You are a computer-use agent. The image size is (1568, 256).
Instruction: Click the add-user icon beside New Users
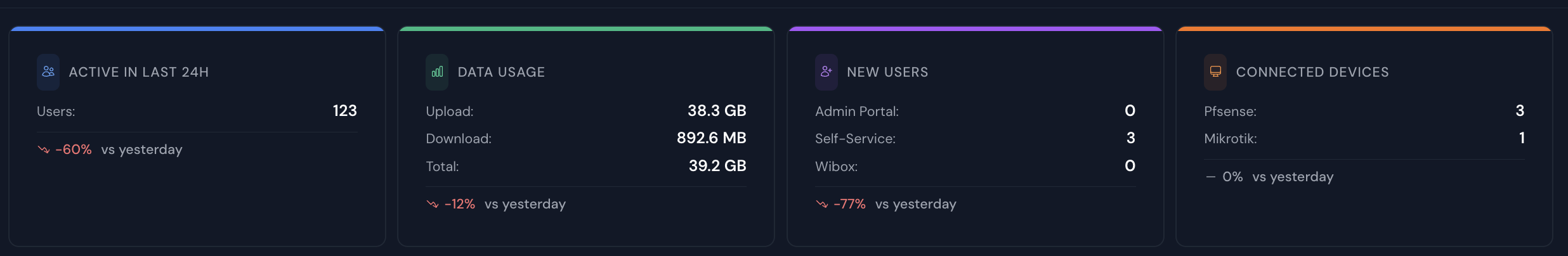coord(826,72)
